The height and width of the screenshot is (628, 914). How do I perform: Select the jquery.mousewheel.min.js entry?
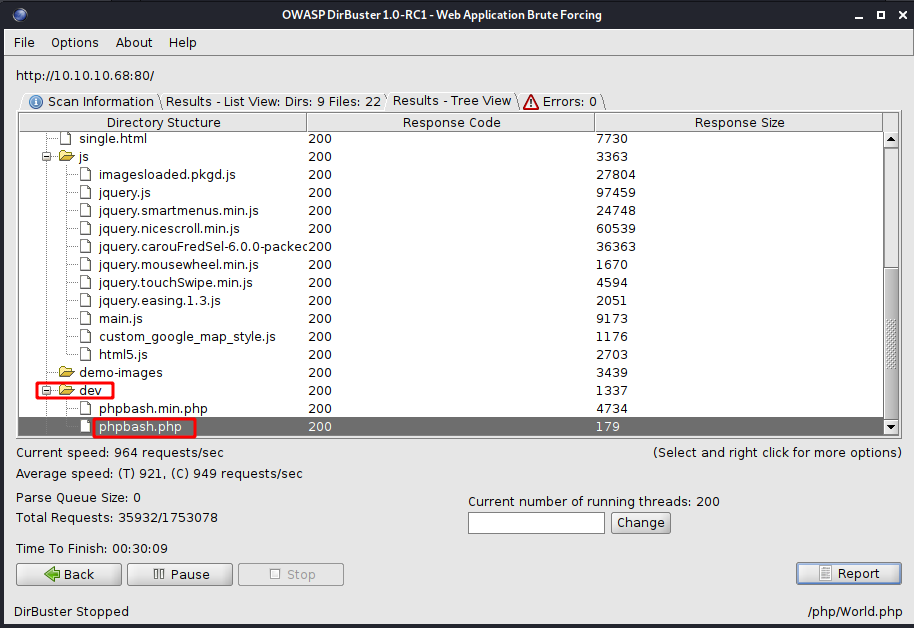(179, 265)
